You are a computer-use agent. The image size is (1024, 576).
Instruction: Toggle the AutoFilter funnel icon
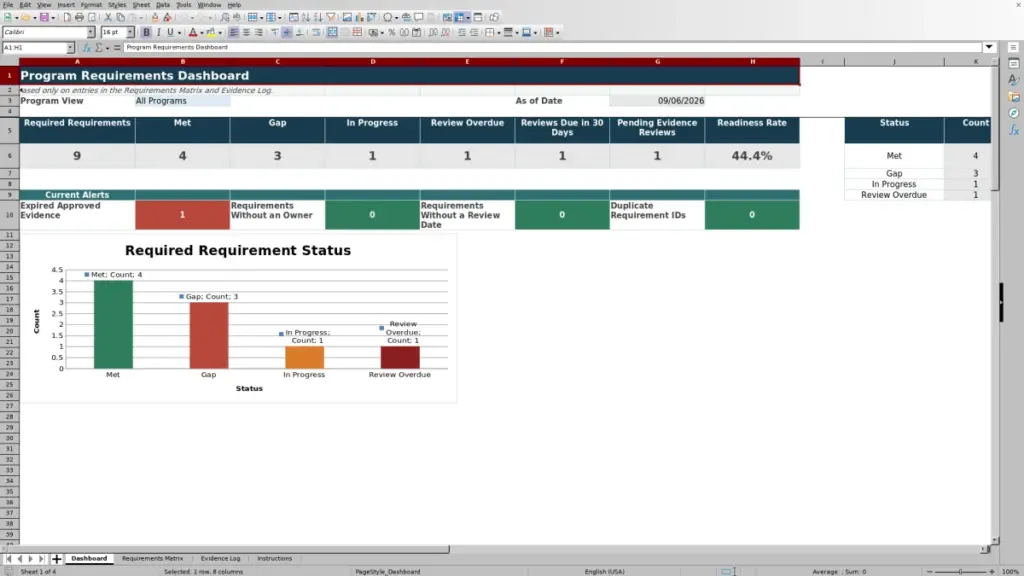330,17
